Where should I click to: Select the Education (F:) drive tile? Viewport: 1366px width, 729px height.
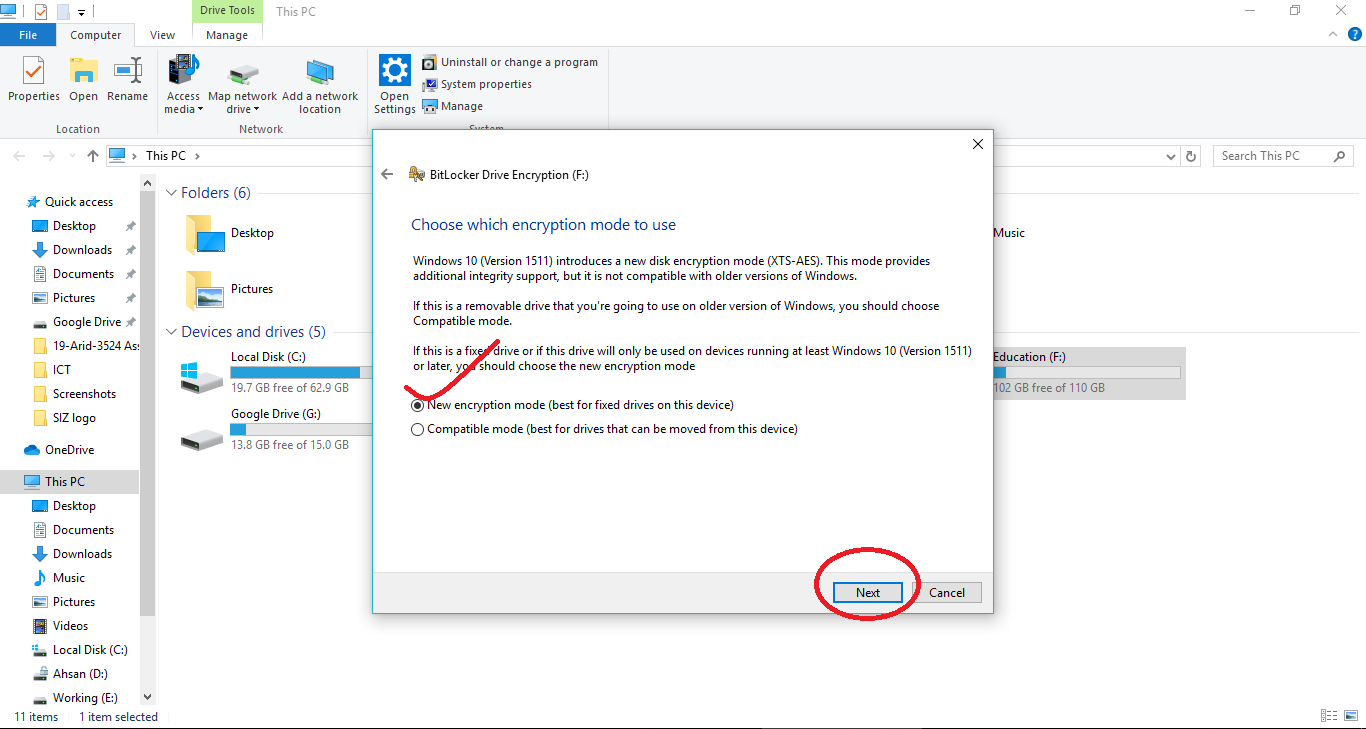[x=1088, y=373]
